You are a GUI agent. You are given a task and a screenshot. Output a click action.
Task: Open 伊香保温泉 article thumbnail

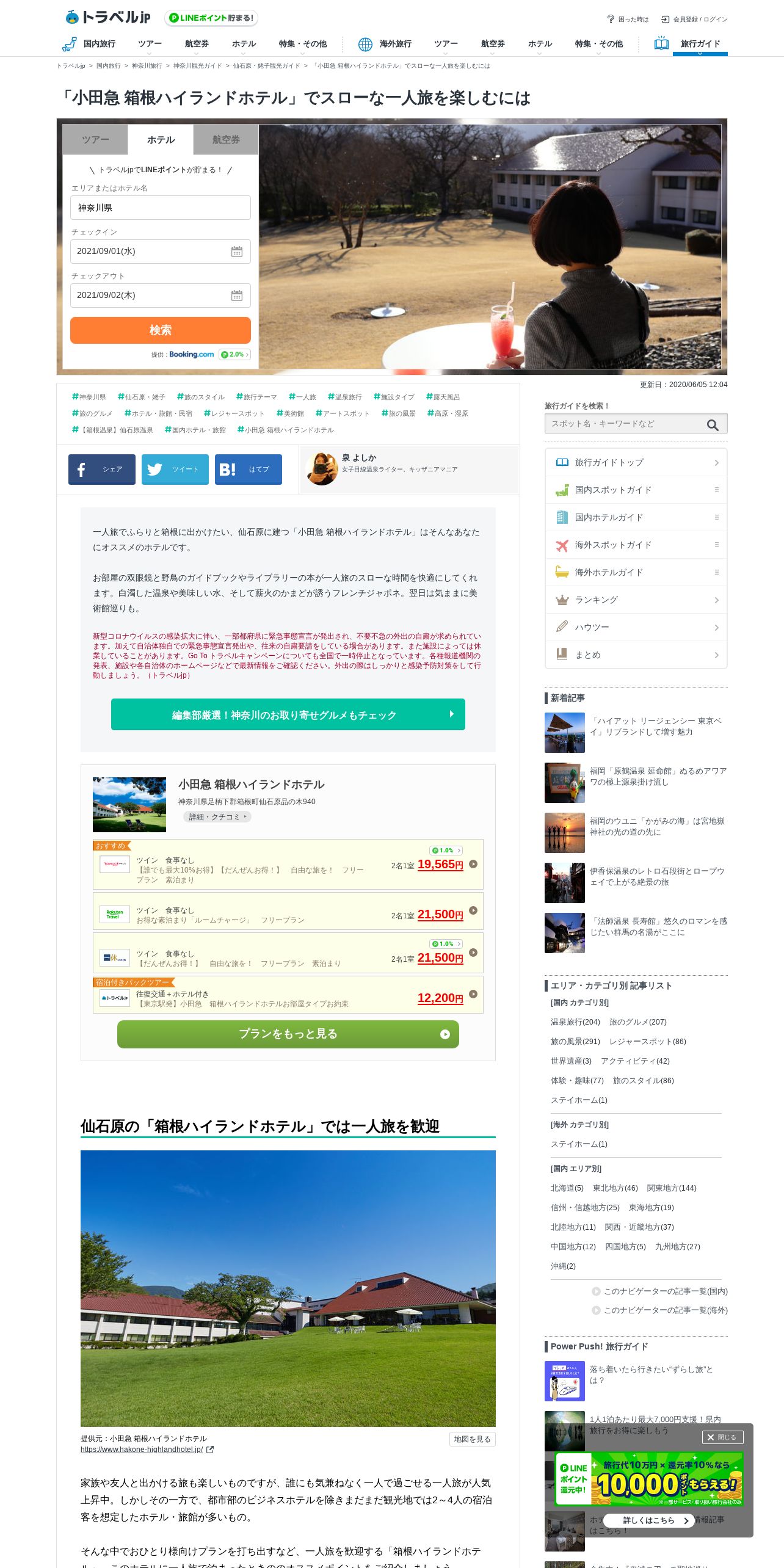[565, 883]
